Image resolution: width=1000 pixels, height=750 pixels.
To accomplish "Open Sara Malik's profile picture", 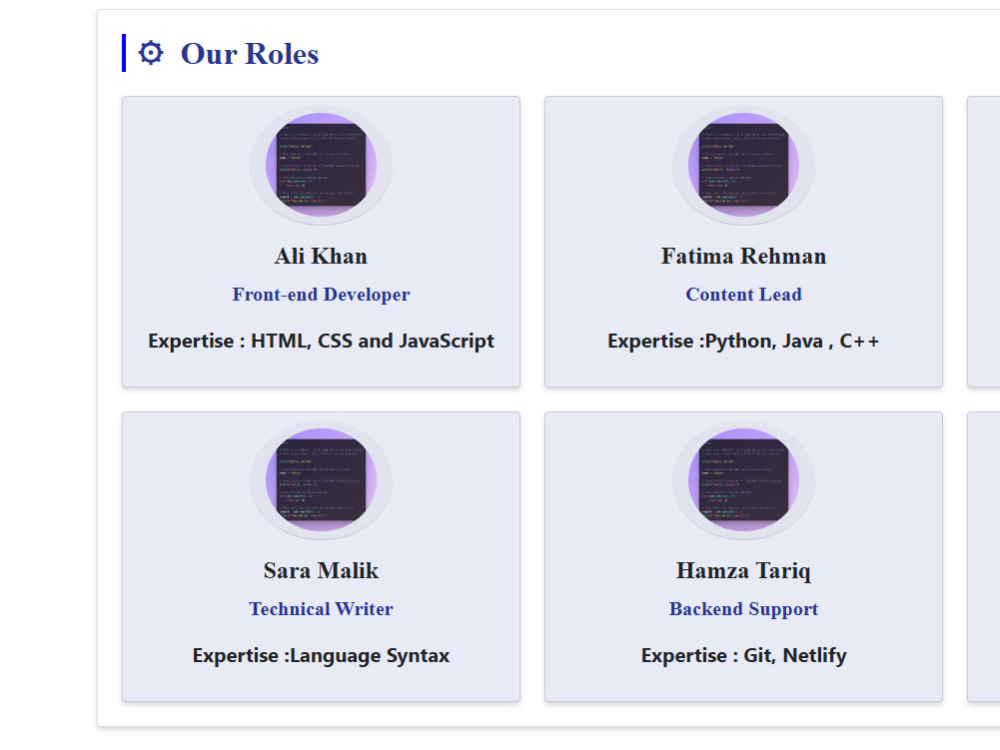I will pyautogui.click(x=321, y=480).
